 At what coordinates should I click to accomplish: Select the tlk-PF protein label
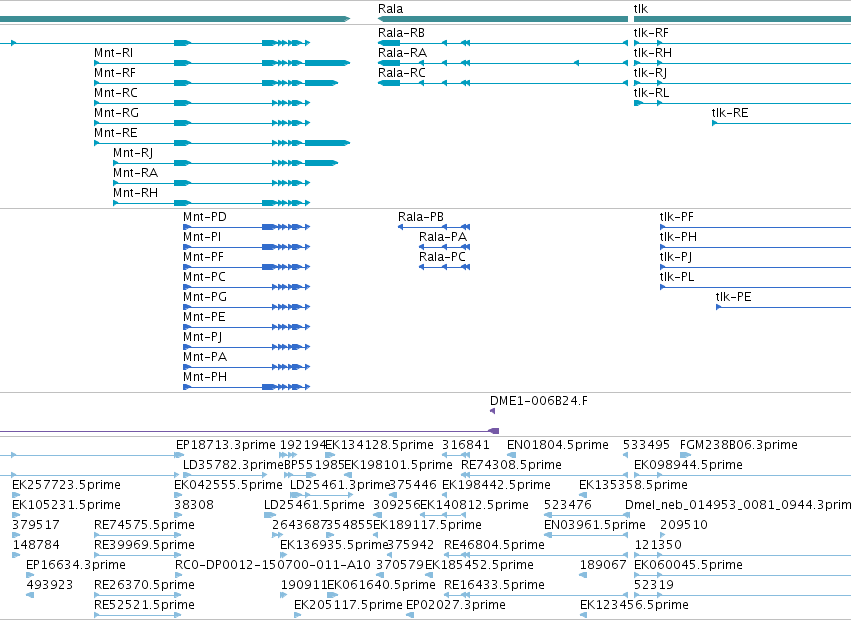(x=676, y=217)
